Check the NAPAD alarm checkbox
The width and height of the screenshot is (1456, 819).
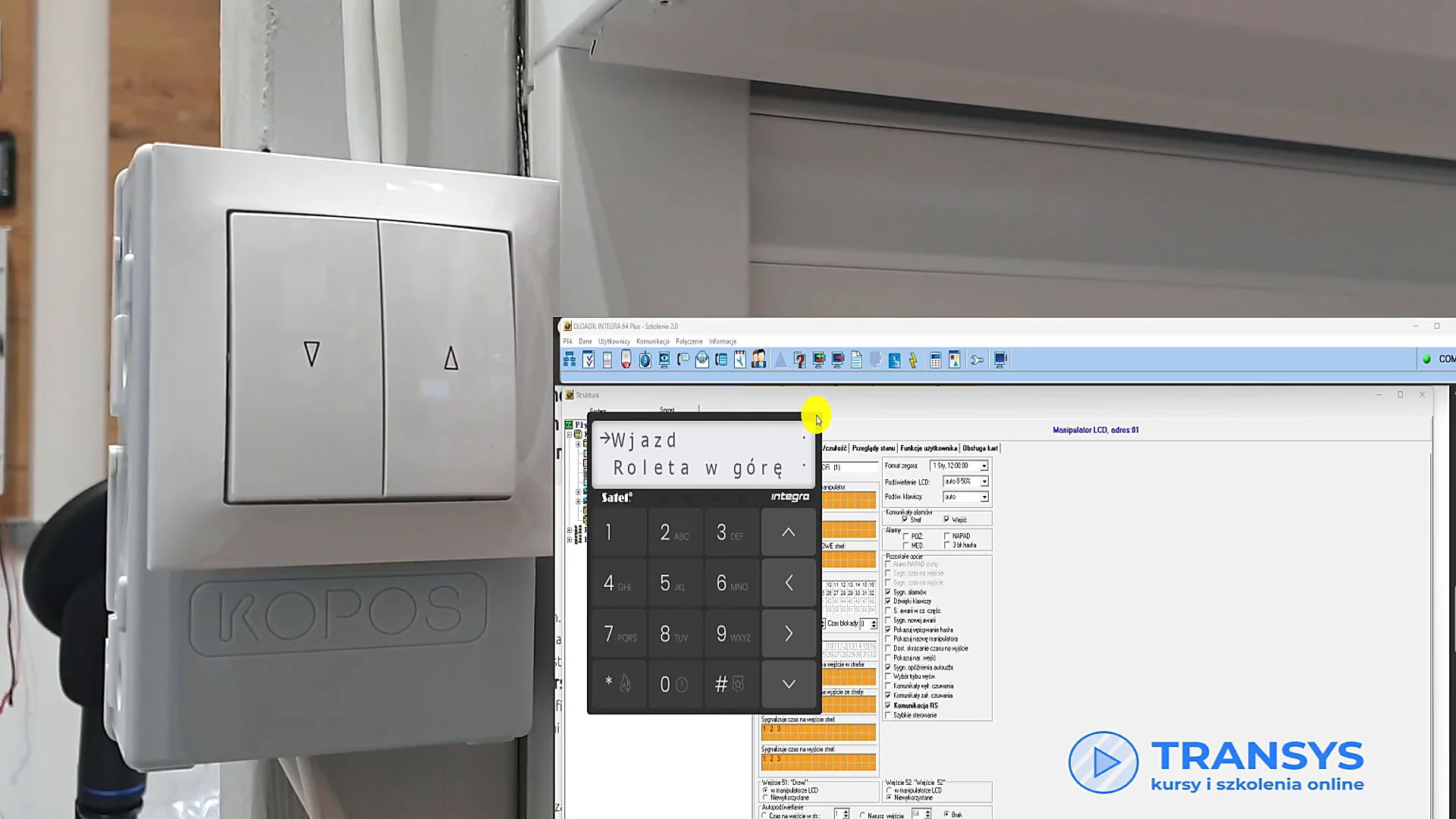946,535
